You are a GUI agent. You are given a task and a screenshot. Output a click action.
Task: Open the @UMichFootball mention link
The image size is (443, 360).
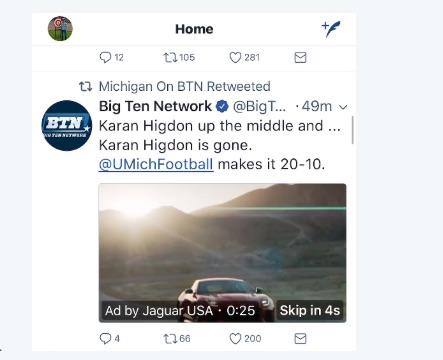pyautogui.click(x=156, y=164)
